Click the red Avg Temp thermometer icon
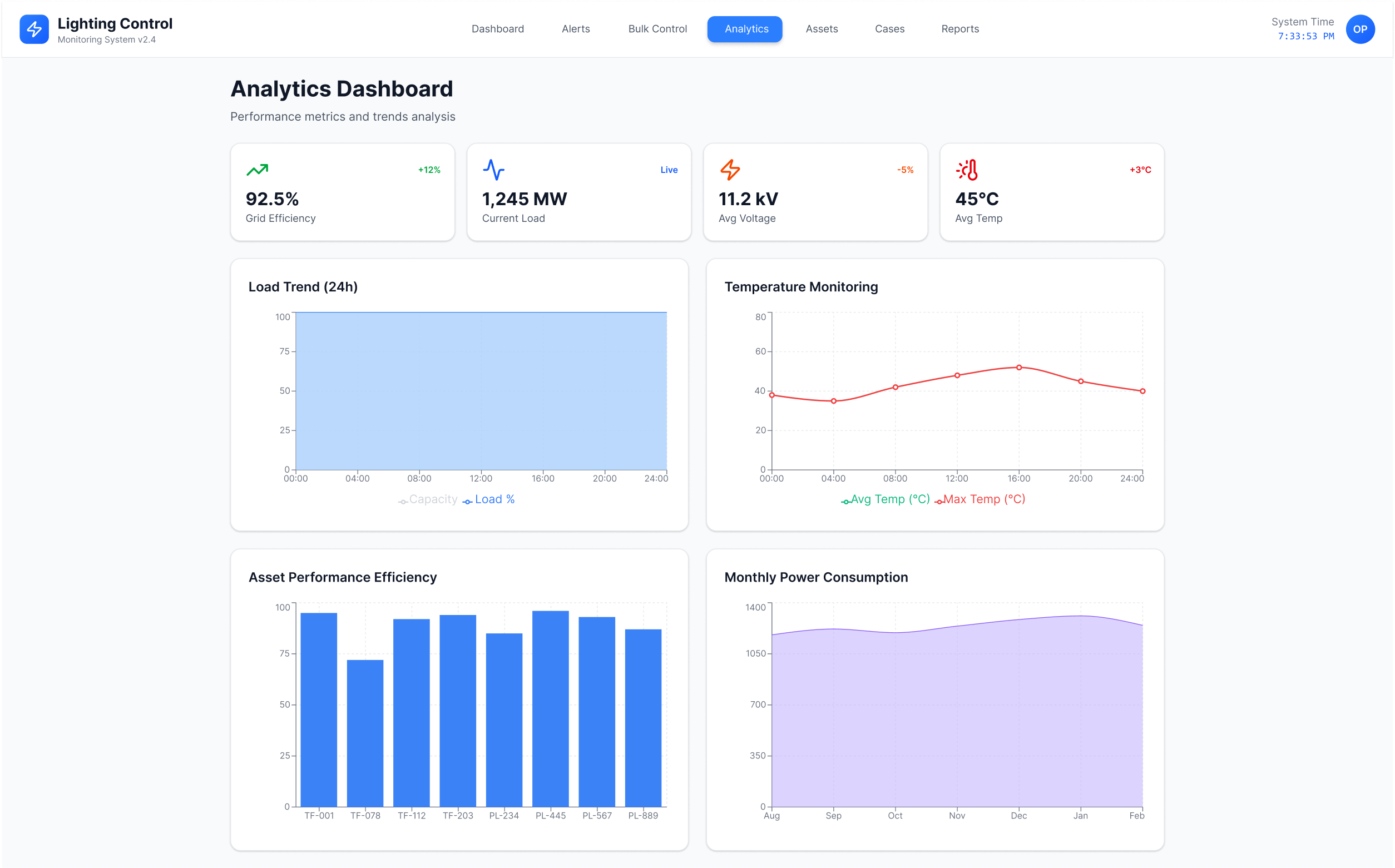 (x=966, y=170)
